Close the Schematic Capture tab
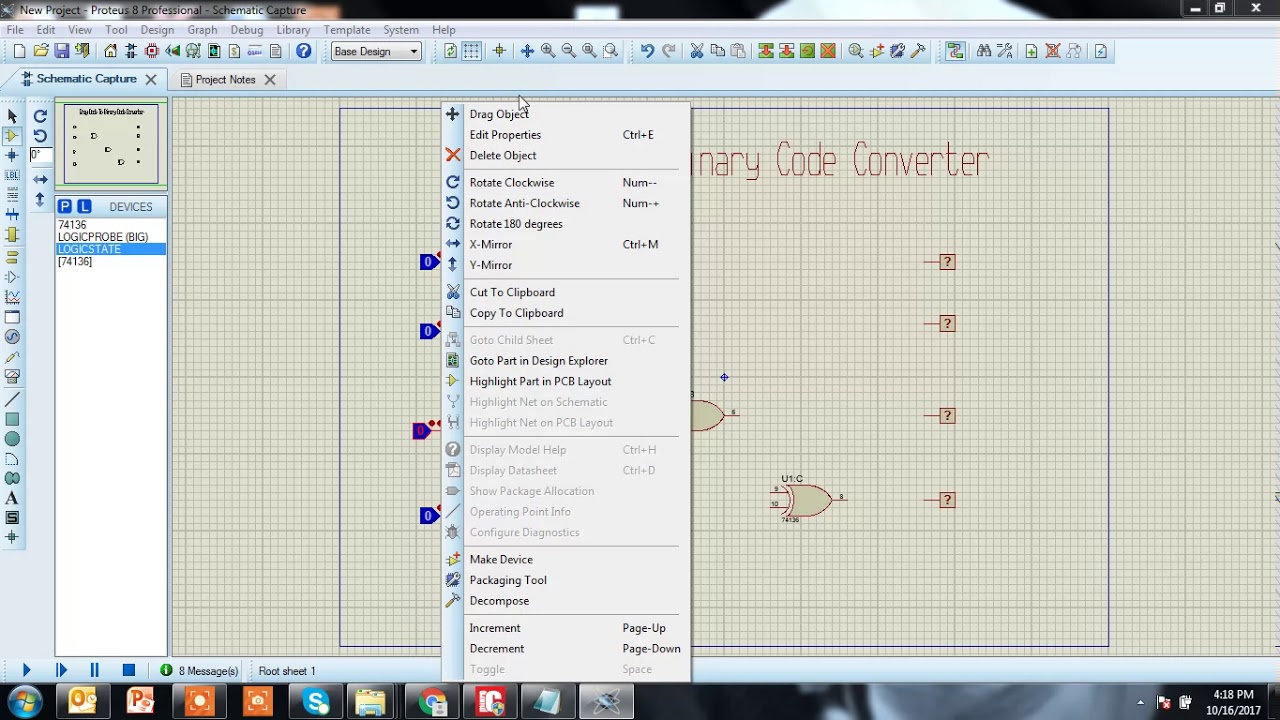This screenshot has width=1280, height=720. [x=151, y=79]
